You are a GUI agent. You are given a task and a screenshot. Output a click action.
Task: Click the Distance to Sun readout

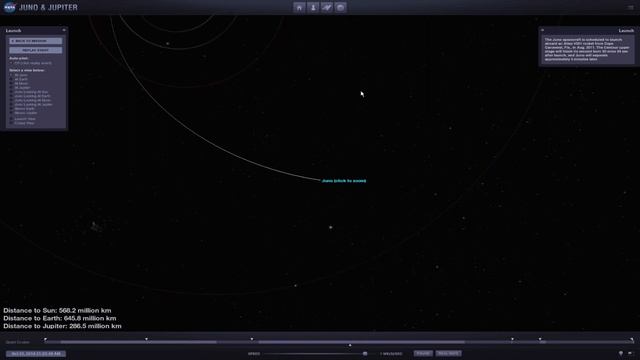tap(57, 311)
